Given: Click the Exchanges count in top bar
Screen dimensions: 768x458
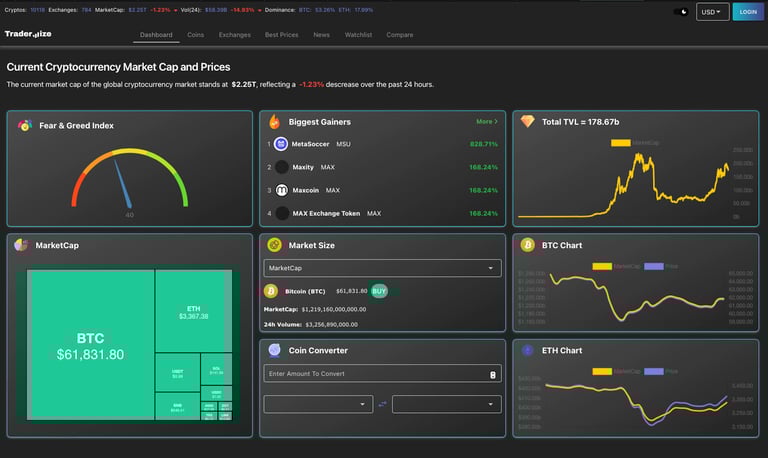Looking at the screenshot, I should pos(86,10).
